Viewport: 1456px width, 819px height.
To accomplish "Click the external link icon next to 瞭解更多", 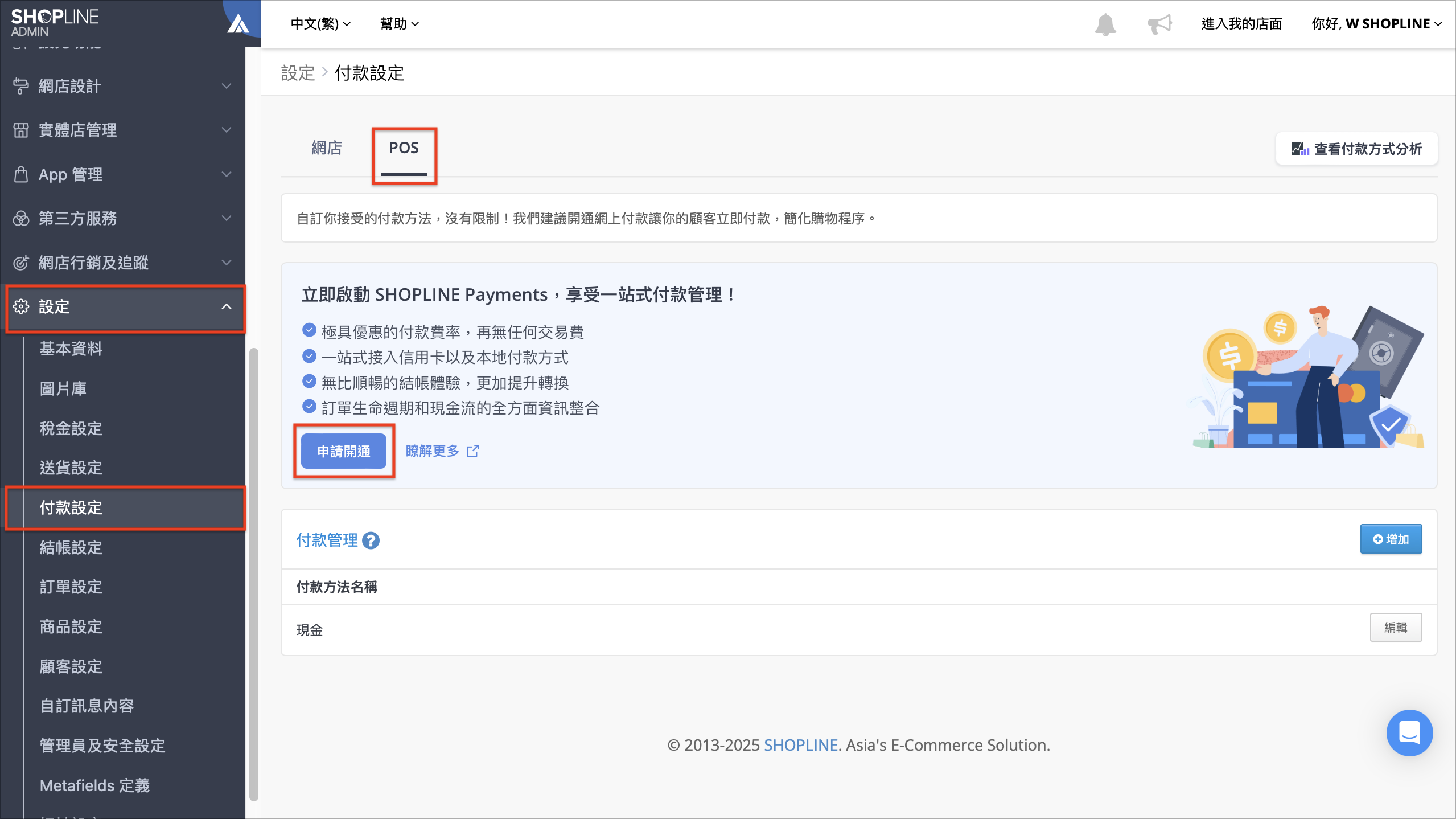I will [472, 451].
